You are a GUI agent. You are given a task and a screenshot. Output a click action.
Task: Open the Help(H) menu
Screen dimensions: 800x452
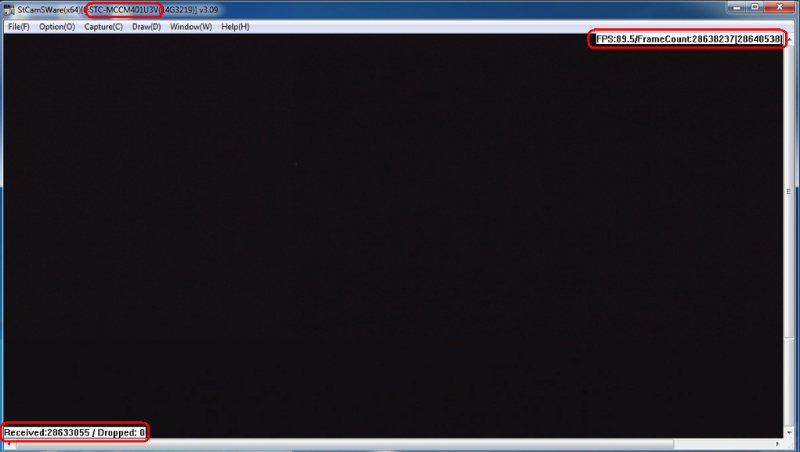tap(235, 27)
